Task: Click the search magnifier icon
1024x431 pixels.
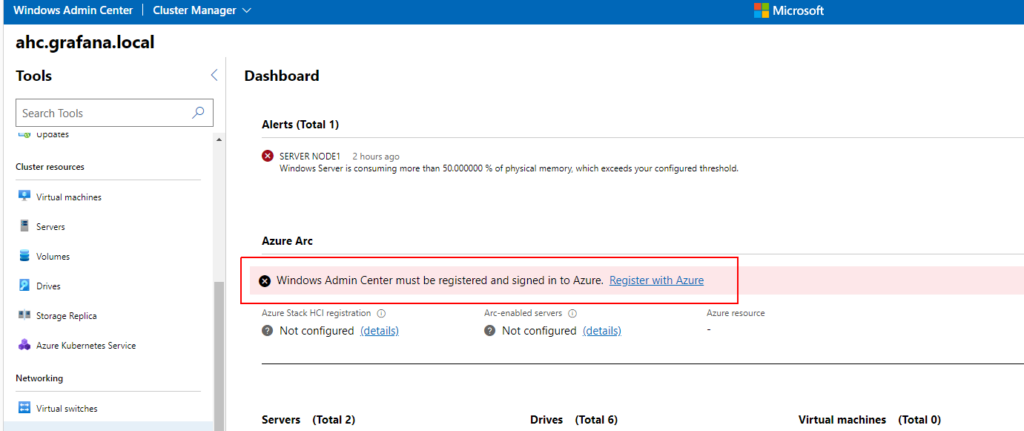Action: [x=198, y=112]
